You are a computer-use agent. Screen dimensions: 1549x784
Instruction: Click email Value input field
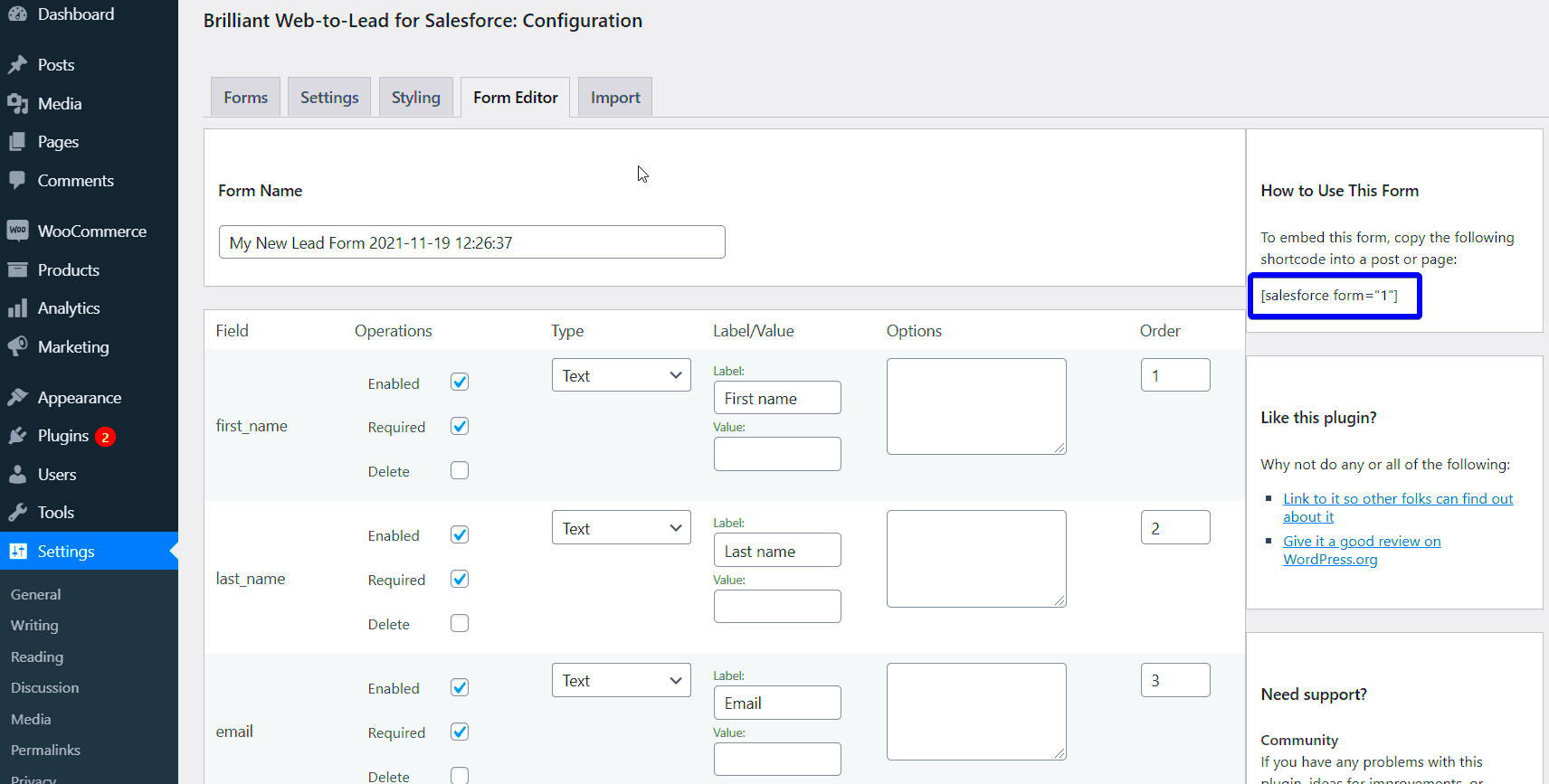click(777, 759)
